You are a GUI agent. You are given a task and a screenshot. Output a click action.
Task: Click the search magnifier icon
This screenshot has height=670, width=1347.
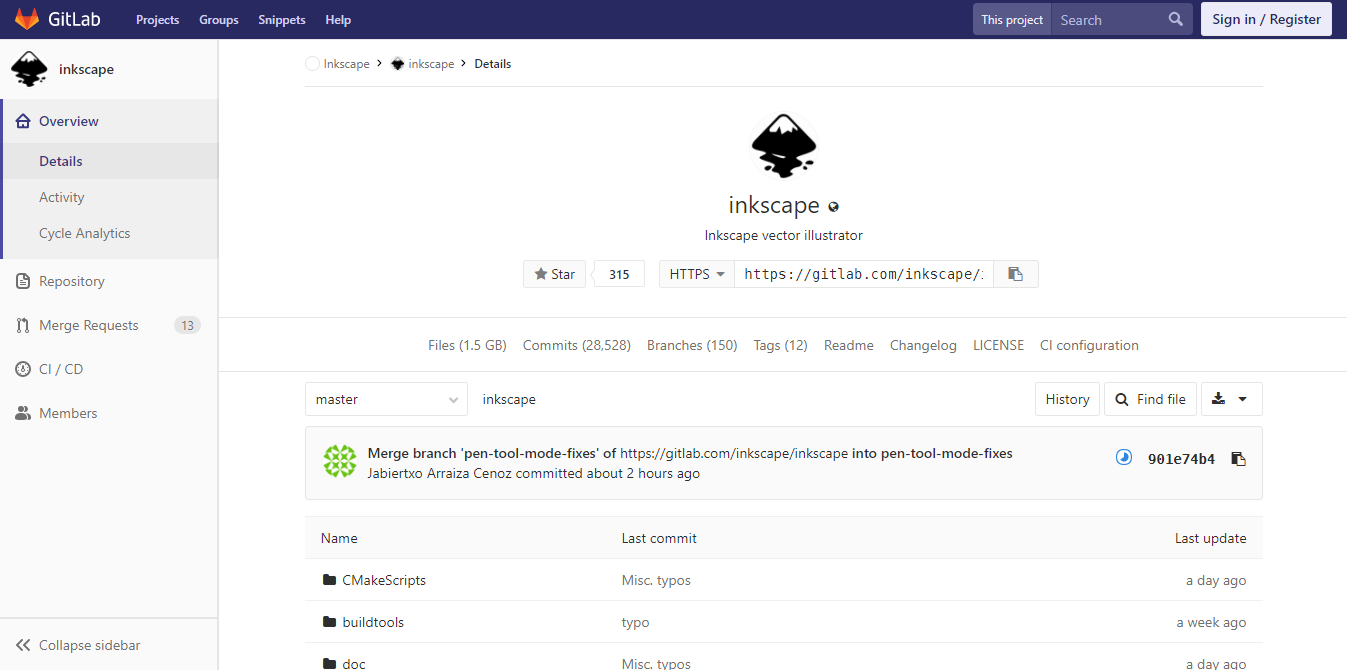(1176, 19)
